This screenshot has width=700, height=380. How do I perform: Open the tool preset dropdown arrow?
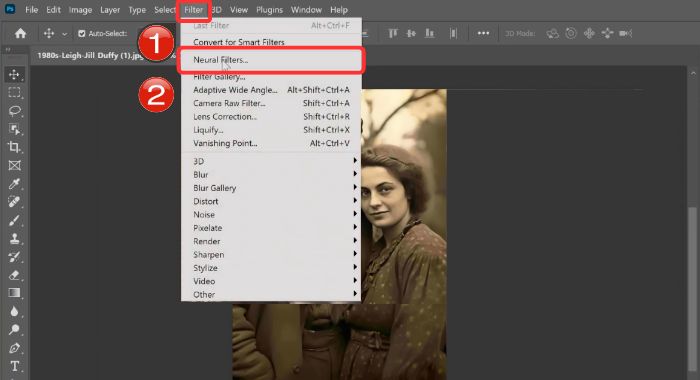(65, 33)
